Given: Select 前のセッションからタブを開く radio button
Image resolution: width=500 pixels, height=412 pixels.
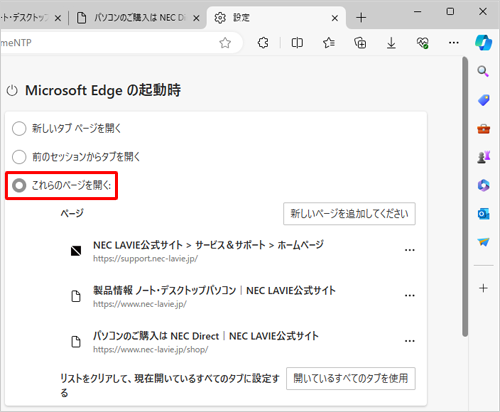Looking at the screenshot, I should [x=19, y=157].
